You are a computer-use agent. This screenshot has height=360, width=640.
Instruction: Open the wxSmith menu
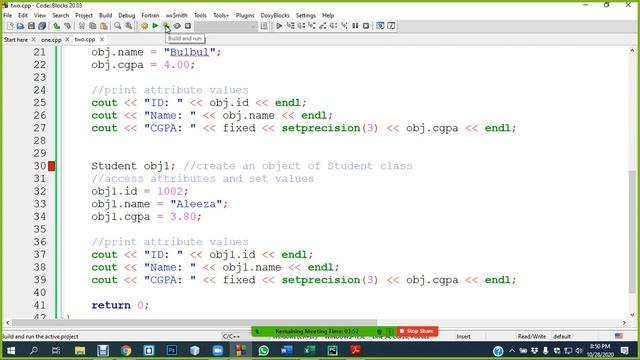click(176, 16)
